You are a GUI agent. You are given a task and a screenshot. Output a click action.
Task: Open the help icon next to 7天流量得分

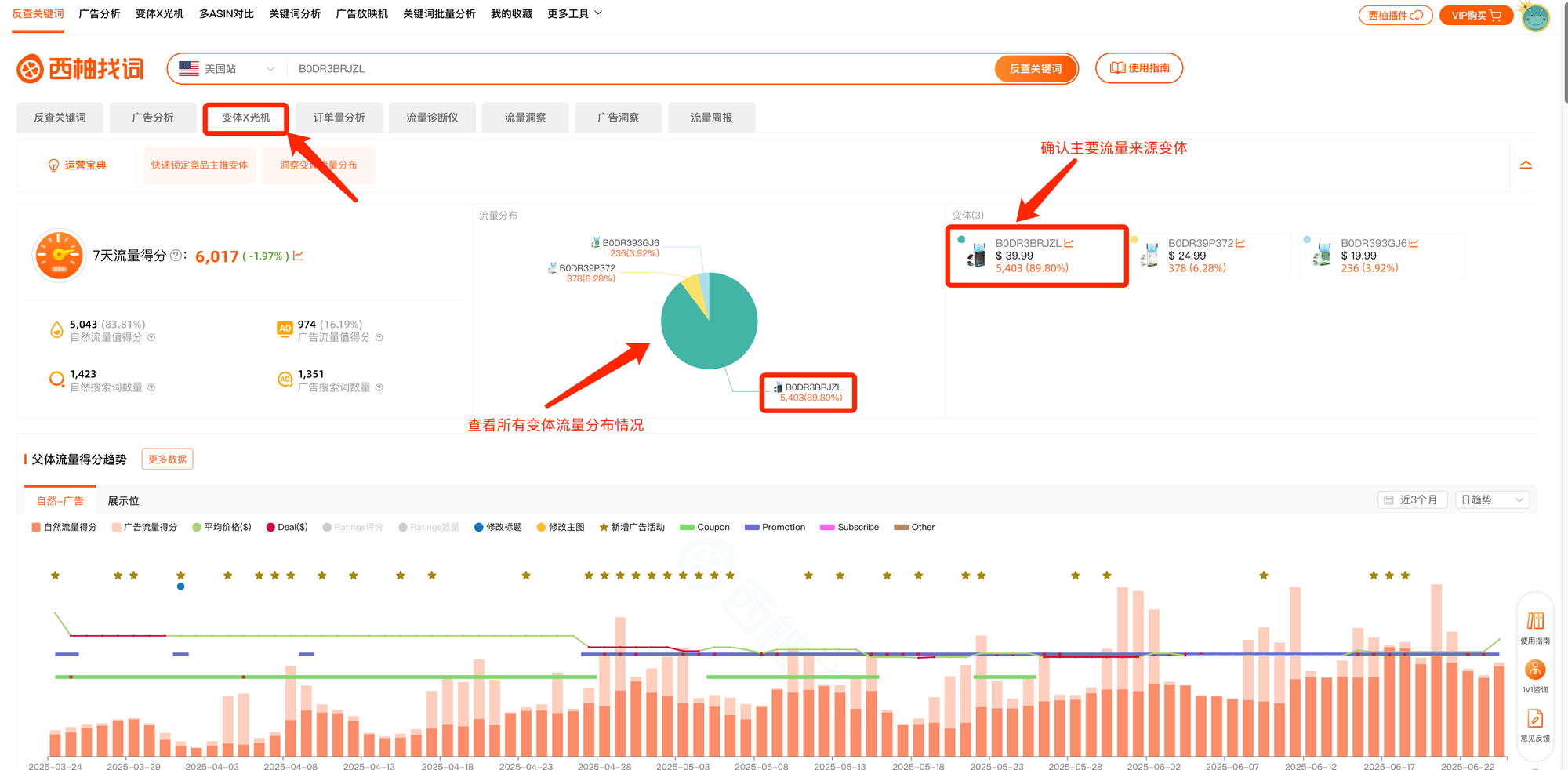coord(176,256)
